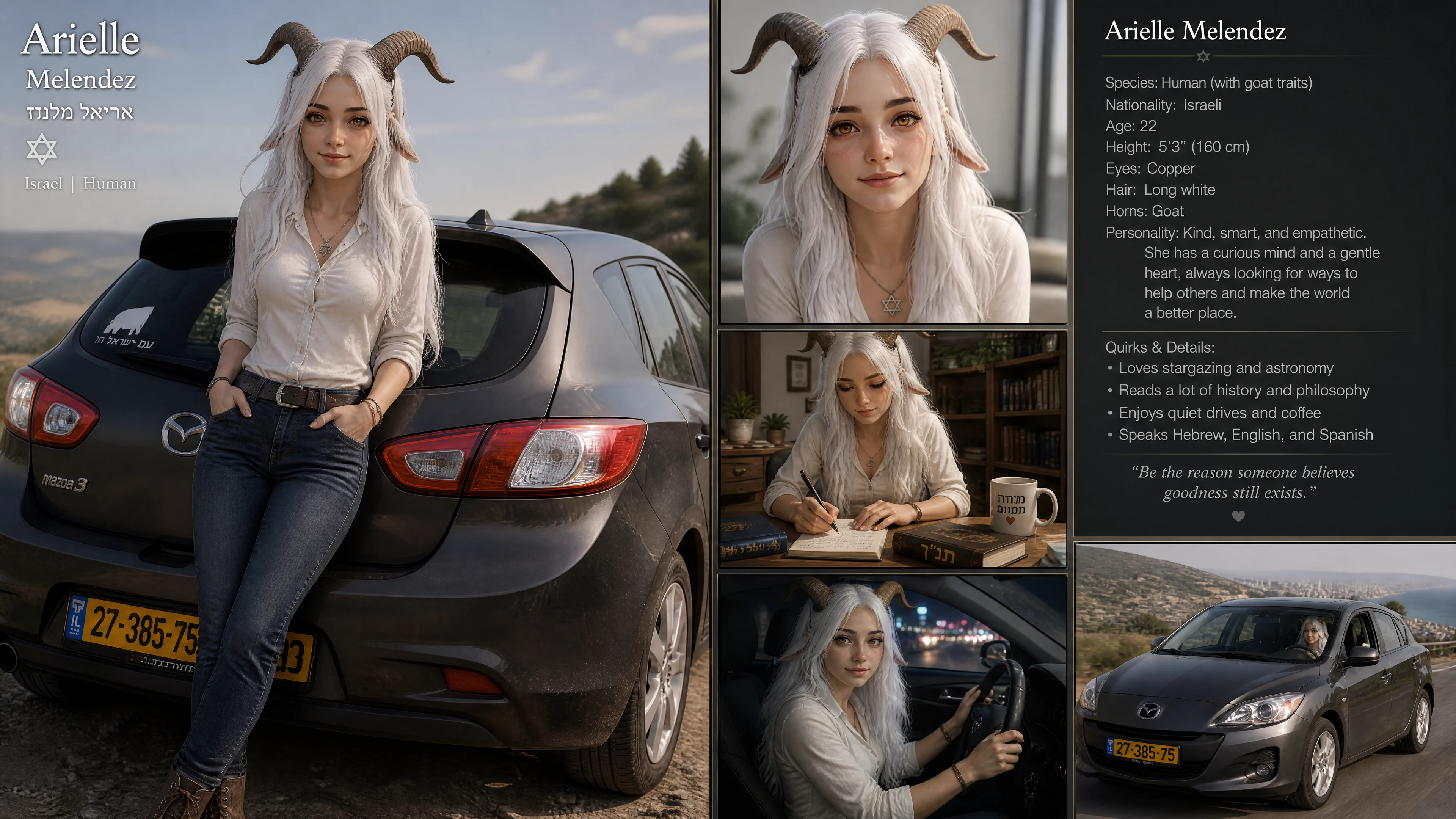Select the 'Hair: Long white' line
Image resolution: width=1456 pixels, height=819 pixels.
tap(1160, 190)
